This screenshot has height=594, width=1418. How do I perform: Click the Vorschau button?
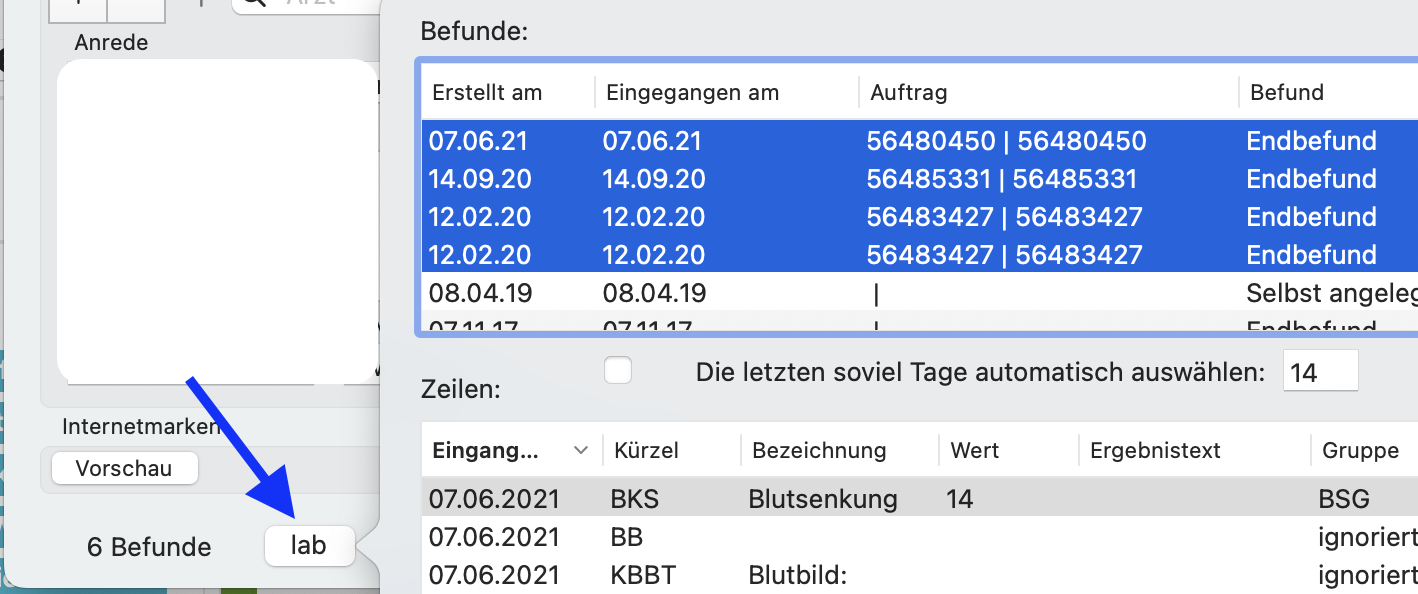pyautogui.click(x=124, y=468)
